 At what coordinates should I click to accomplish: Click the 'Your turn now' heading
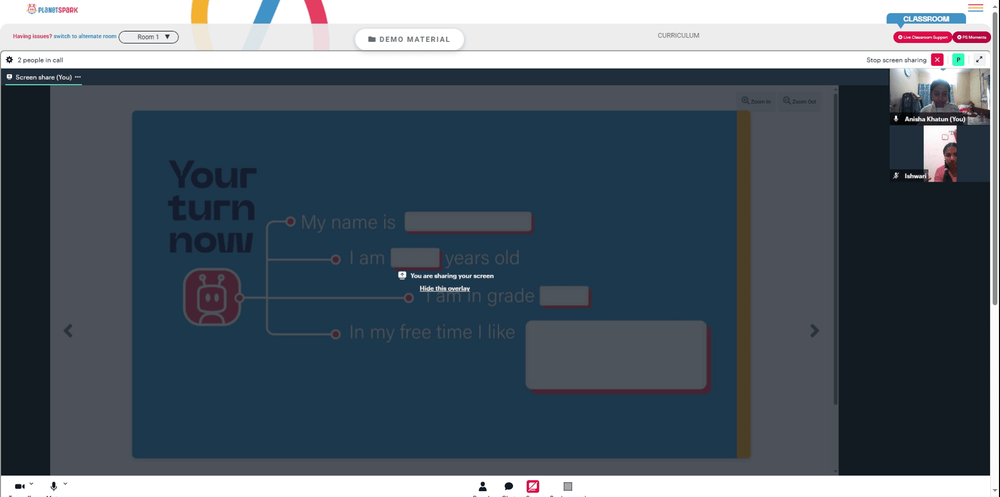tap(213, 207)
